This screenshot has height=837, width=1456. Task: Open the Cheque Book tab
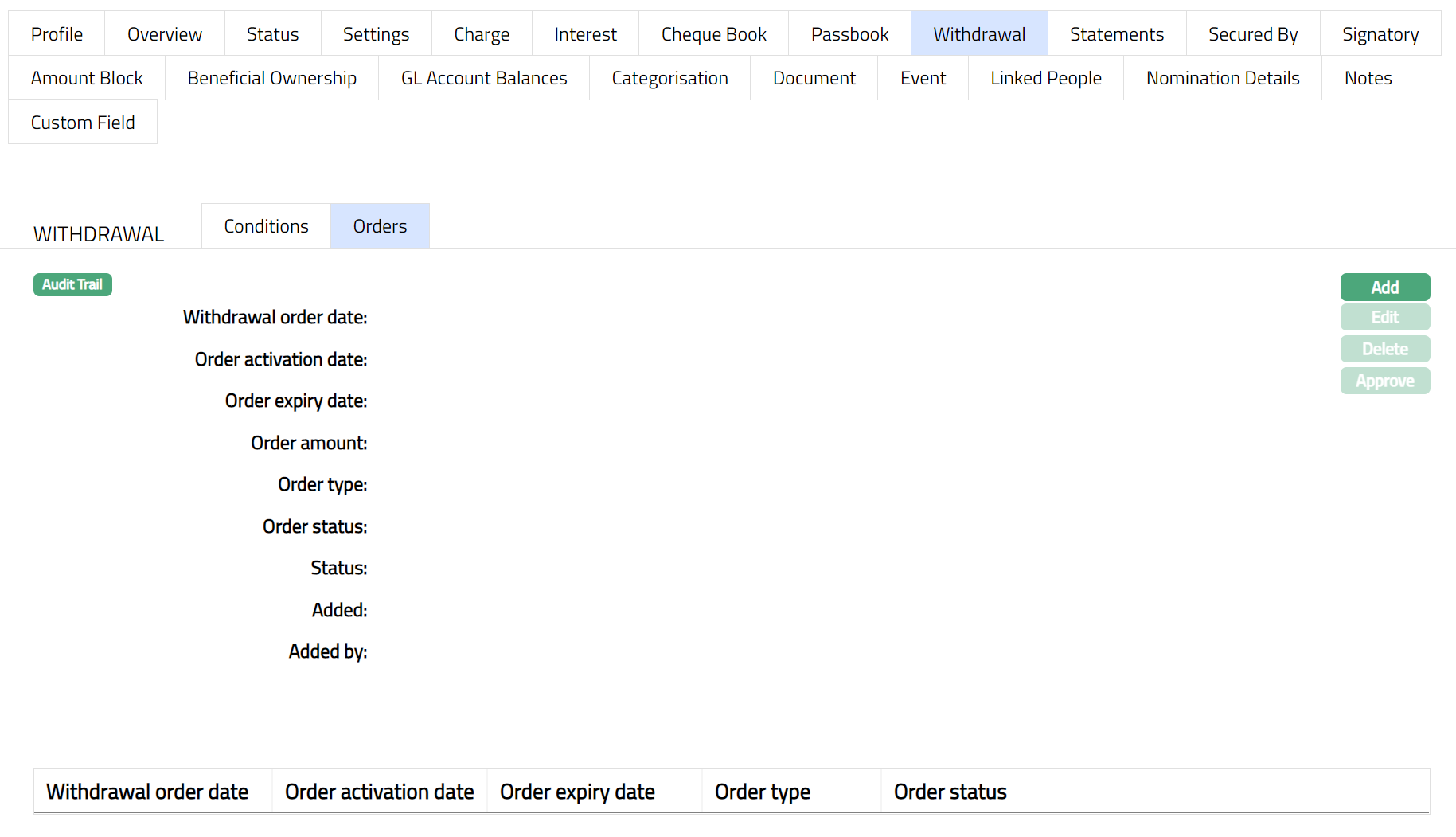pyautogui.click(x=713, y=34)
